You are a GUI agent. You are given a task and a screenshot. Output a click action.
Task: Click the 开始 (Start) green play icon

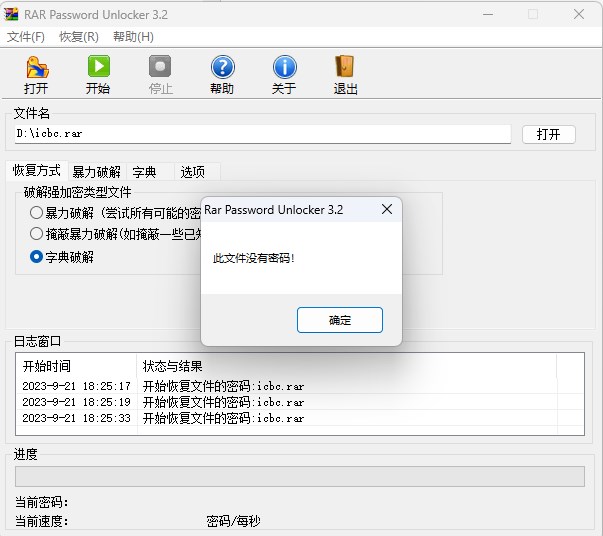pyautogui.click(x=98, y=67)
